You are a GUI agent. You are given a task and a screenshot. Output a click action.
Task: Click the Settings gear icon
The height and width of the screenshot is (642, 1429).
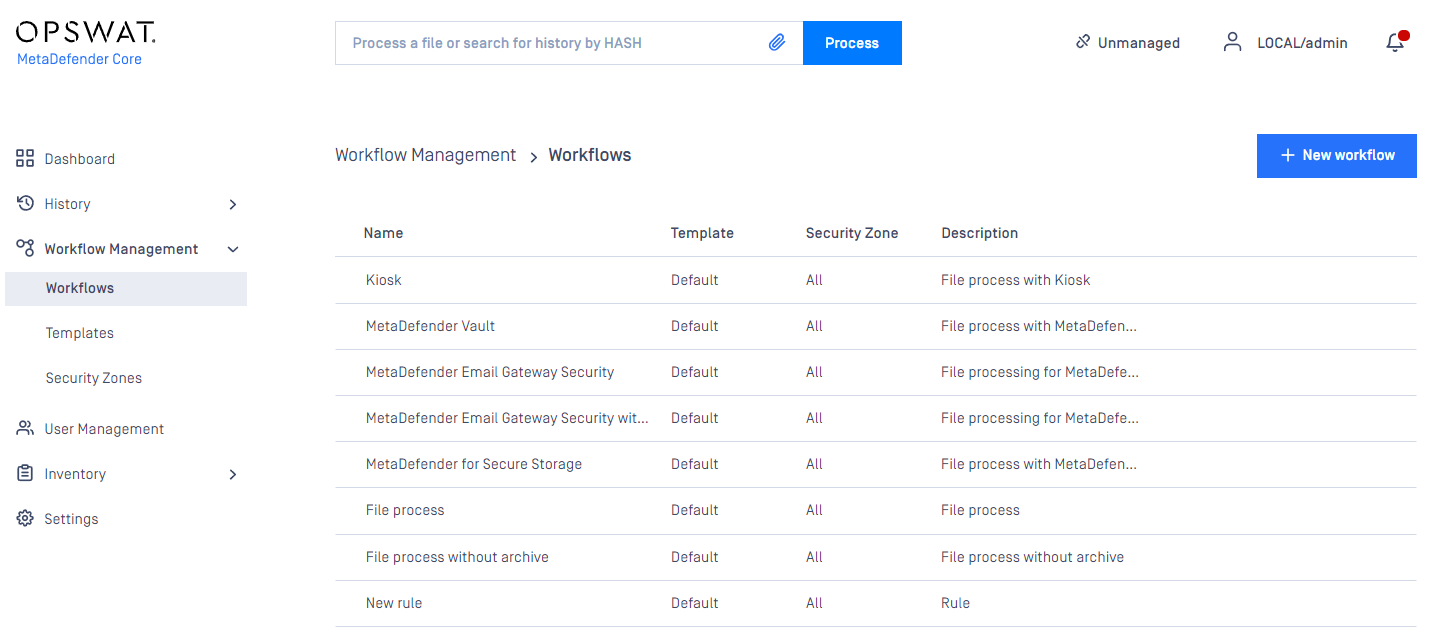[x=25, y=518]
